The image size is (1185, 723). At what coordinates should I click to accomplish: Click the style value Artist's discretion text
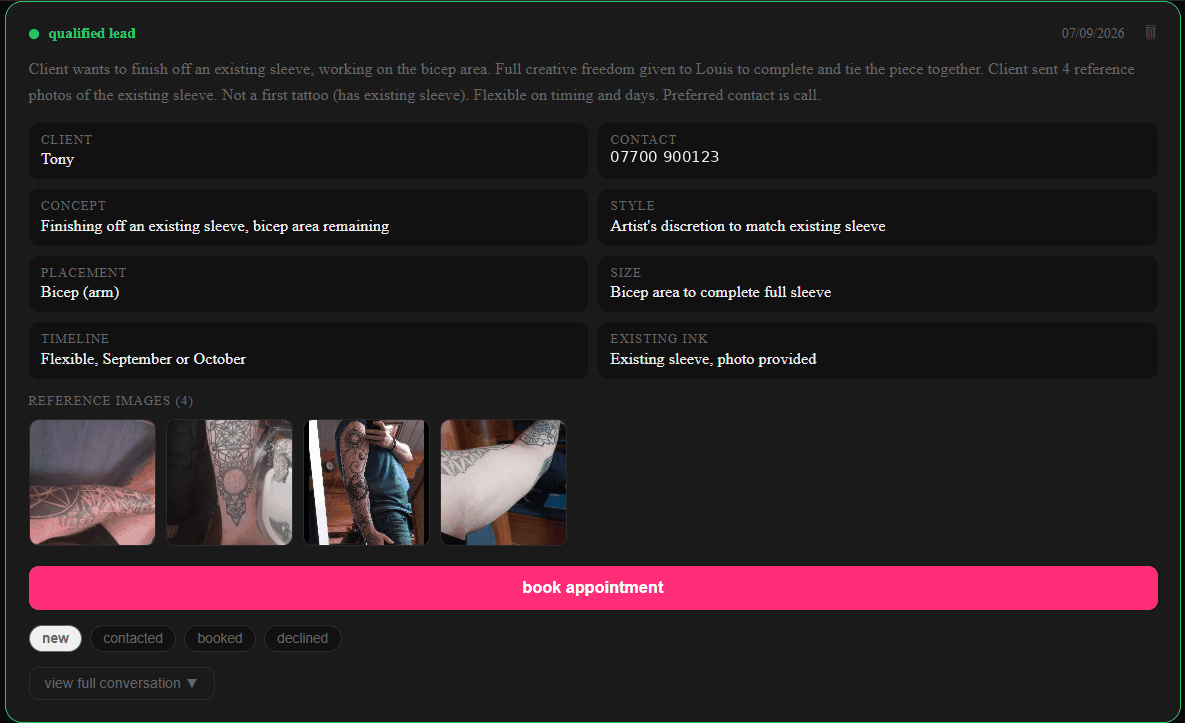tap(747, 226)
